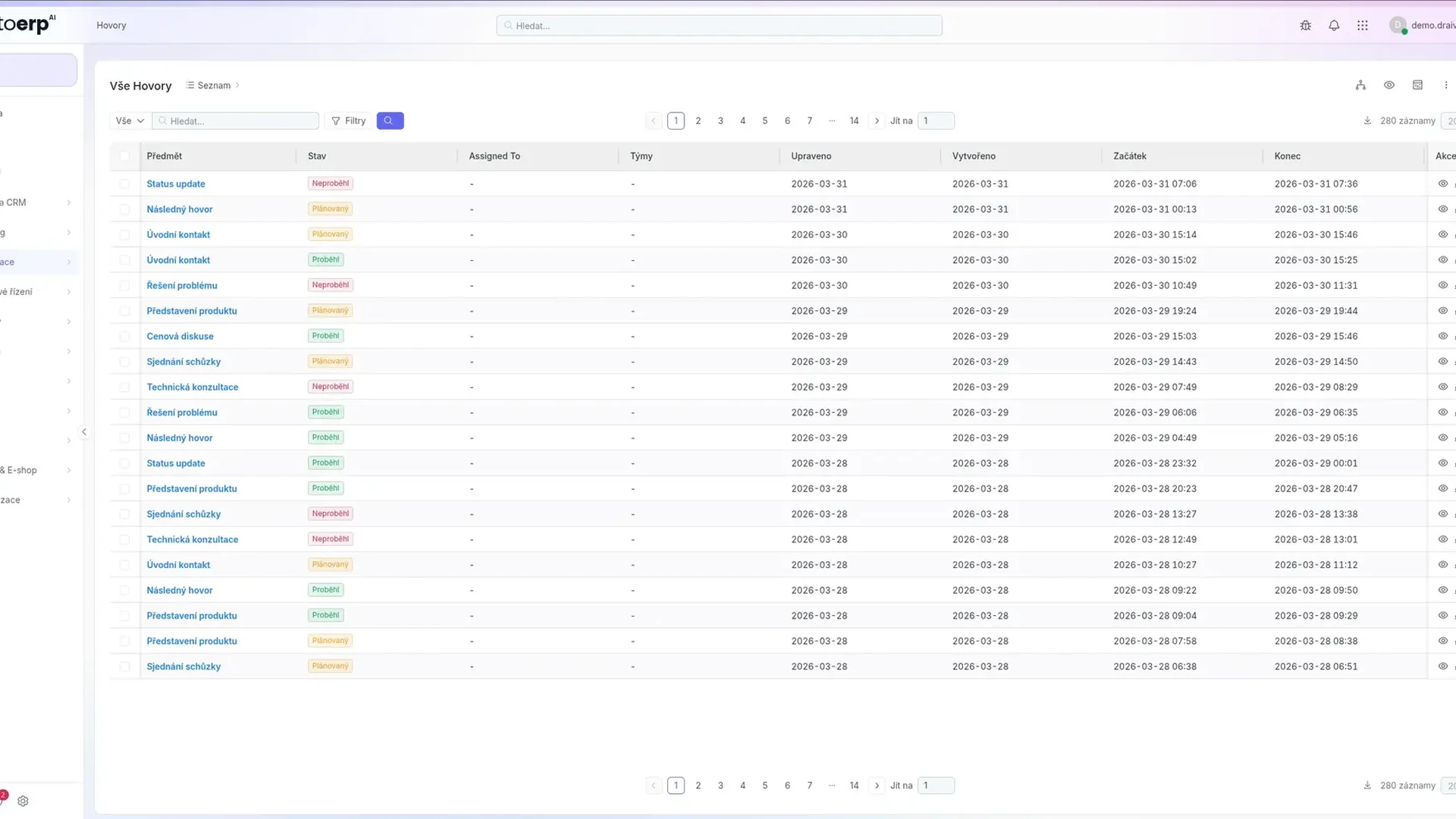Click the eye icon of the first Řešení problému row
The width and height of the screenshot is (1456, 819).
[1443, 285]
